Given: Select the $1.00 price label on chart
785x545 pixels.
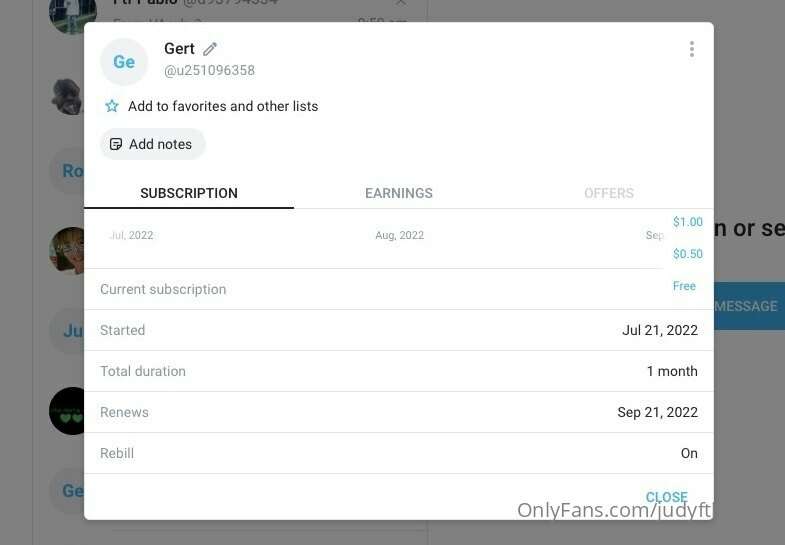Looking at the screenshot, I should 687,222.
